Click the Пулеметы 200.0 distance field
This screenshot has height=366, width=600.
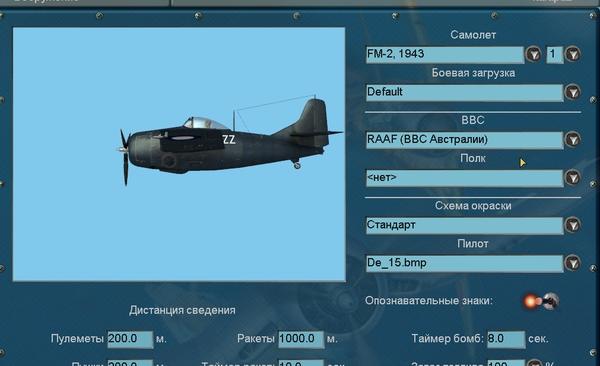pos(130,339)
